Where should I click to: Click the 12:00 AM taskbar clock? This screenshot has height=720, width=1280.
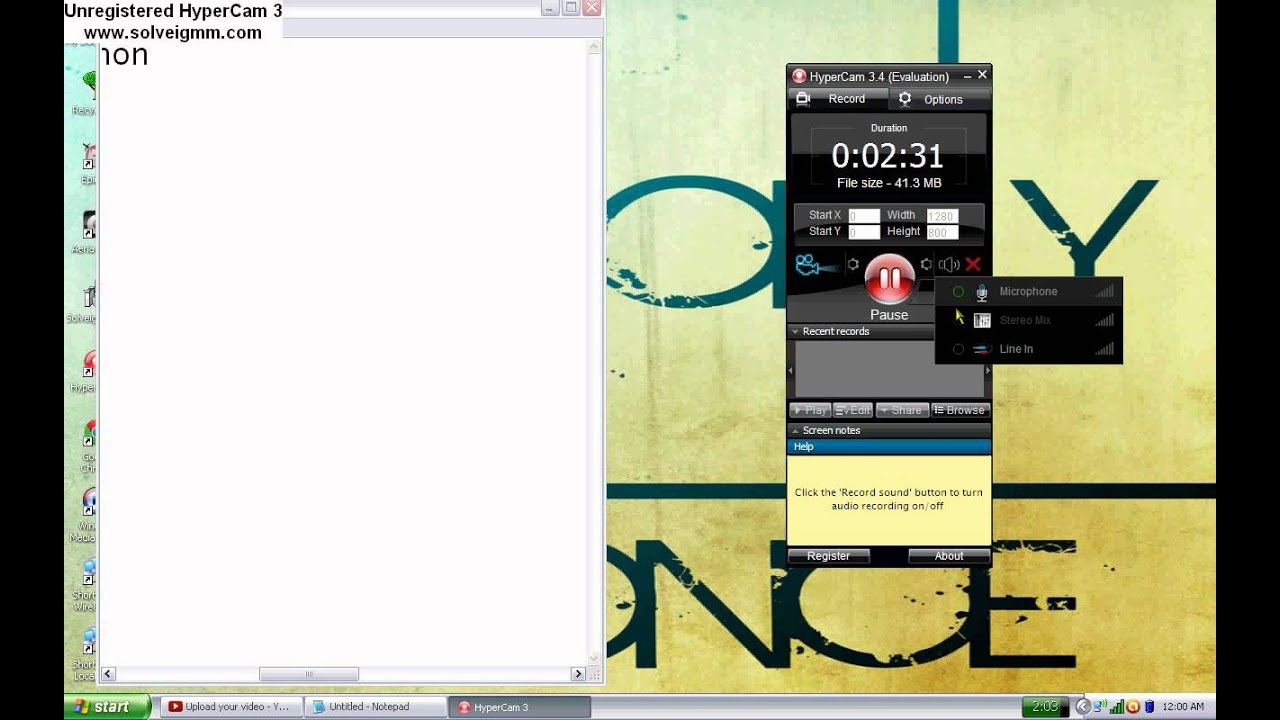[x=1183, y=707]
